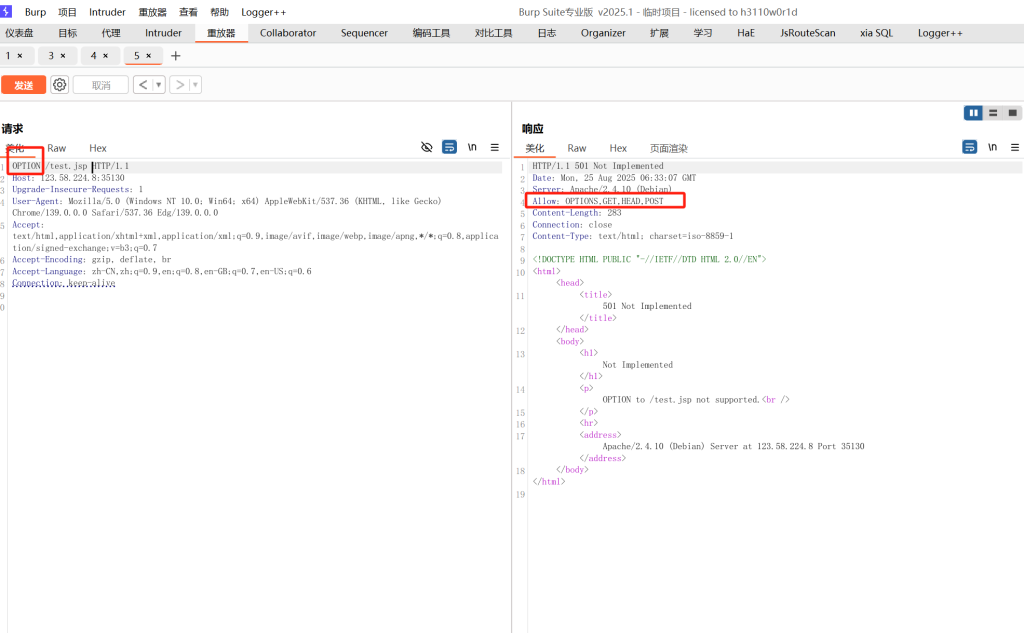Open request panel hamburger menu

pyautogui.click(x=495, y=147)
